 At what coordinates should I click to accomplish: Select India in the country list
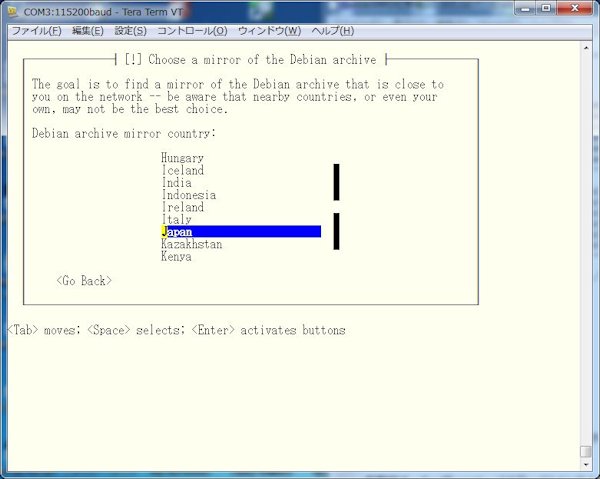click(176, 182)
